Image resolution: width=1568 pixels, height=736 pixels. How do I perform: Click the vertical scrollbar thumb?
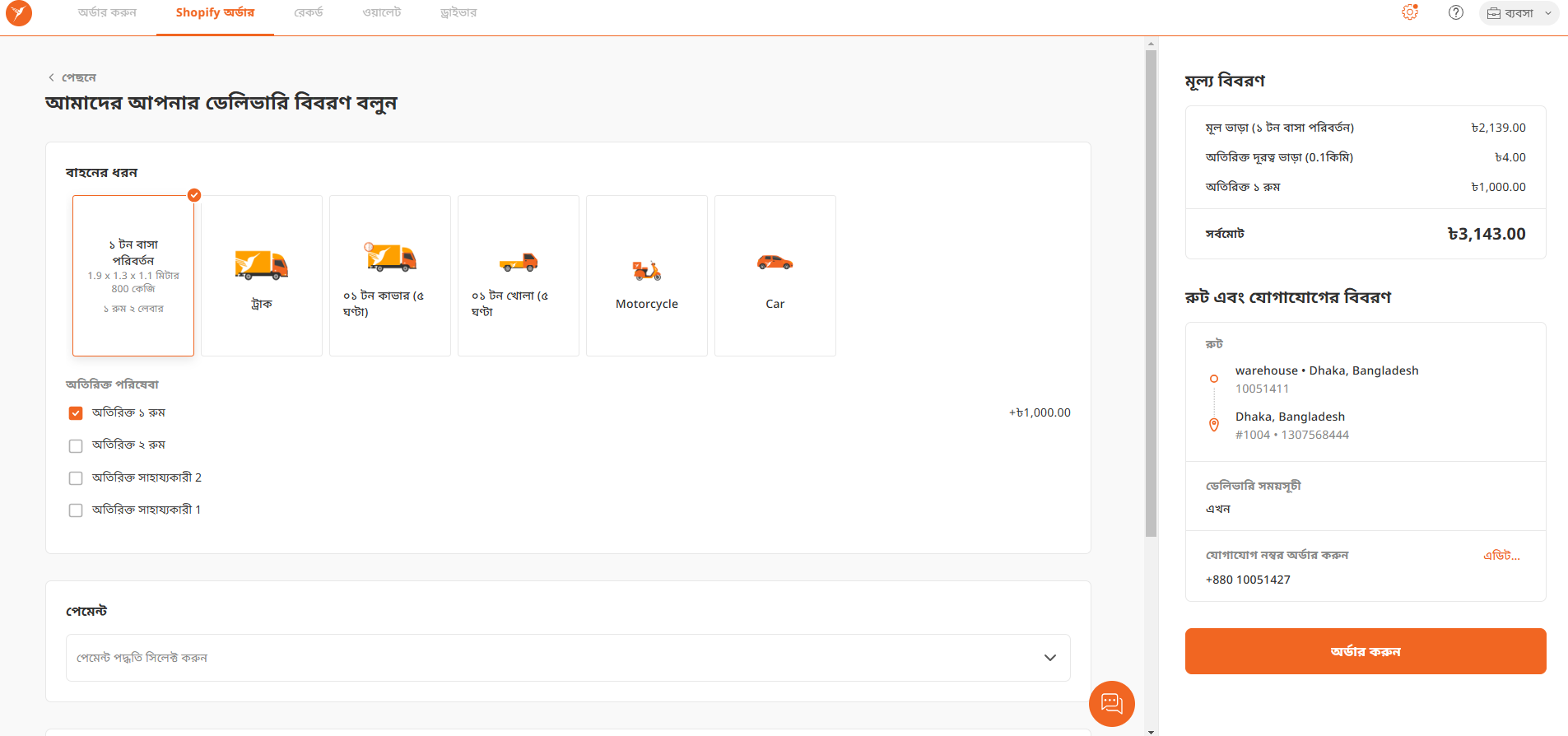(1152, 293)
